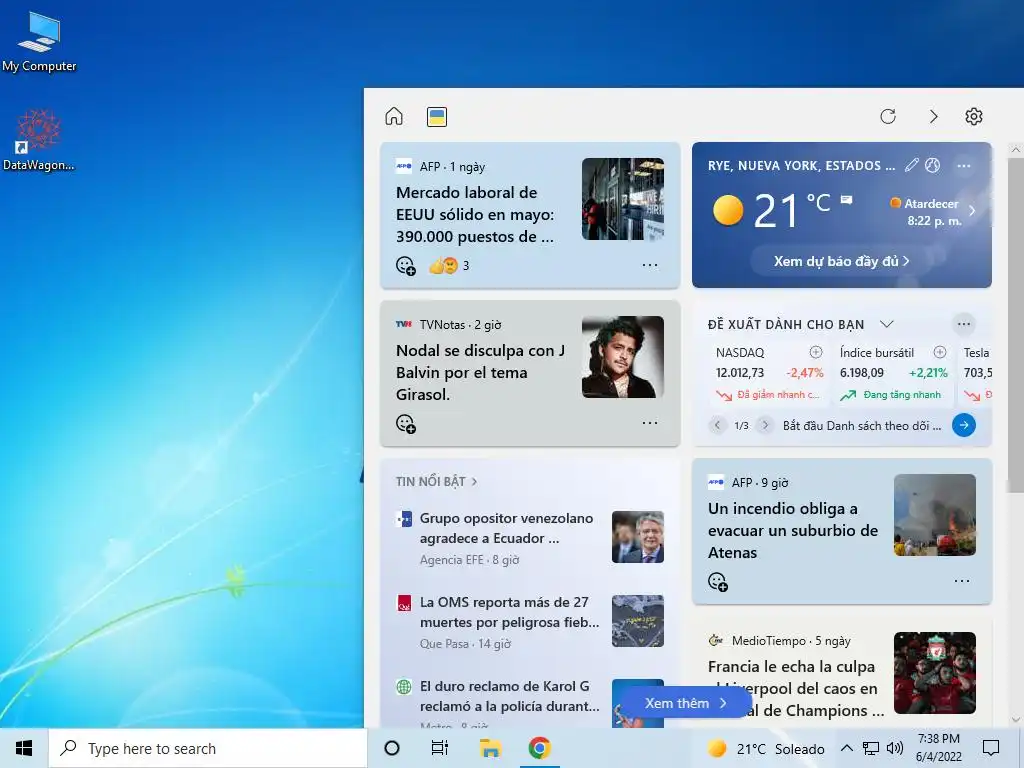This screenshot has width=1024, height=768.
Task: Open El duro reclamo de Karol G headline
Action: pos(509,696)
